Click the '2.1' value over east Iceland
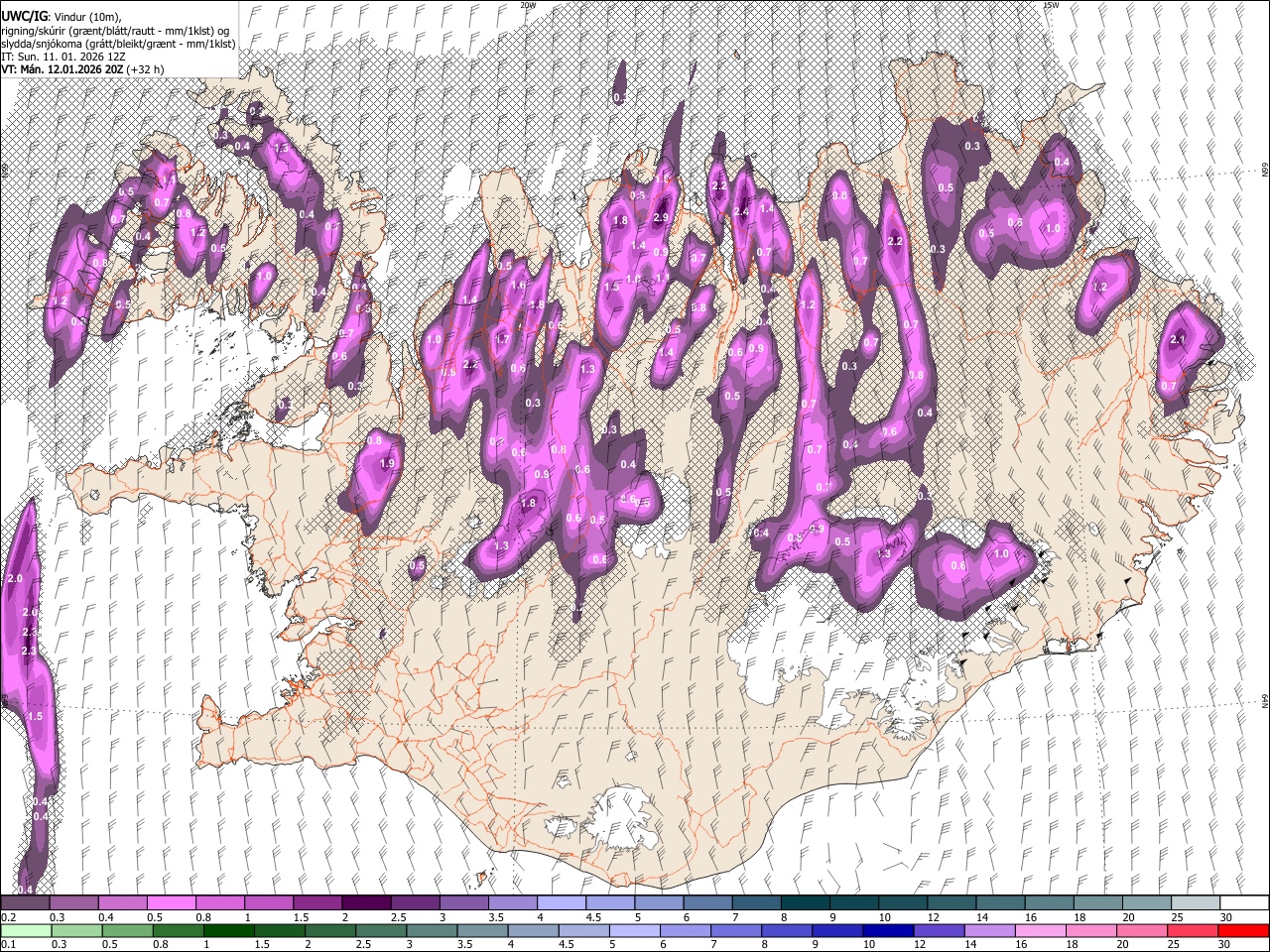The width and height of the screenshot is (1270, 952). coord(1179,340)
